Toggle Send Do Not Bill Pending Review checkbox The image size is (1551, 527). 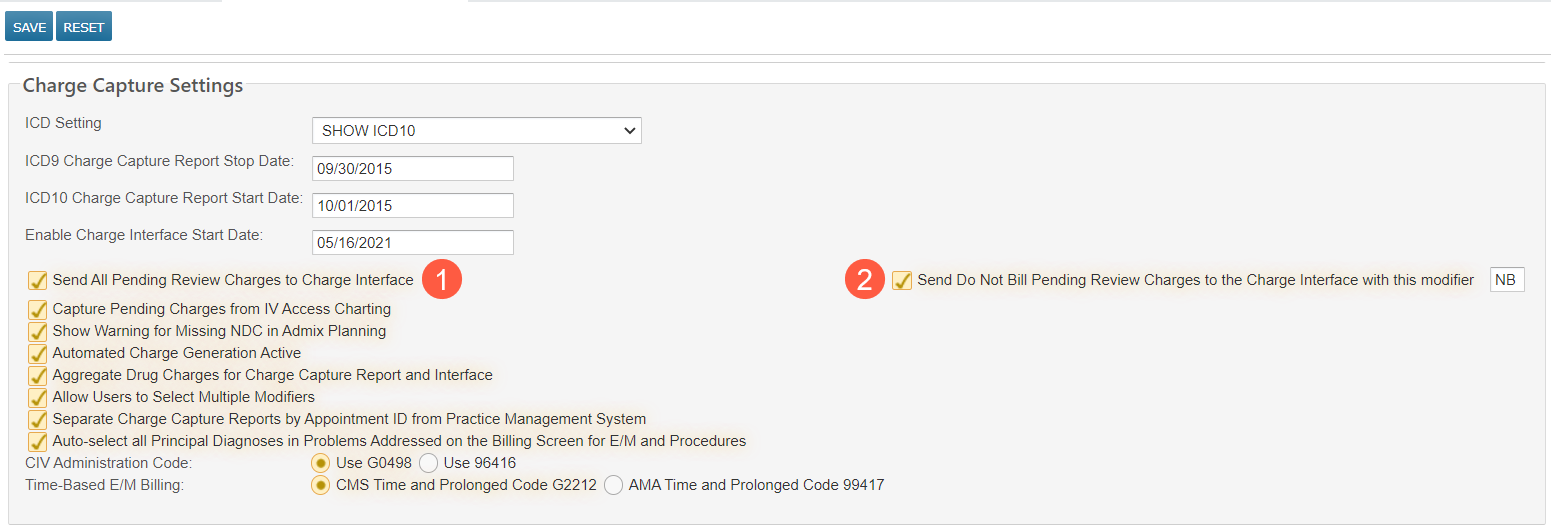902,280
